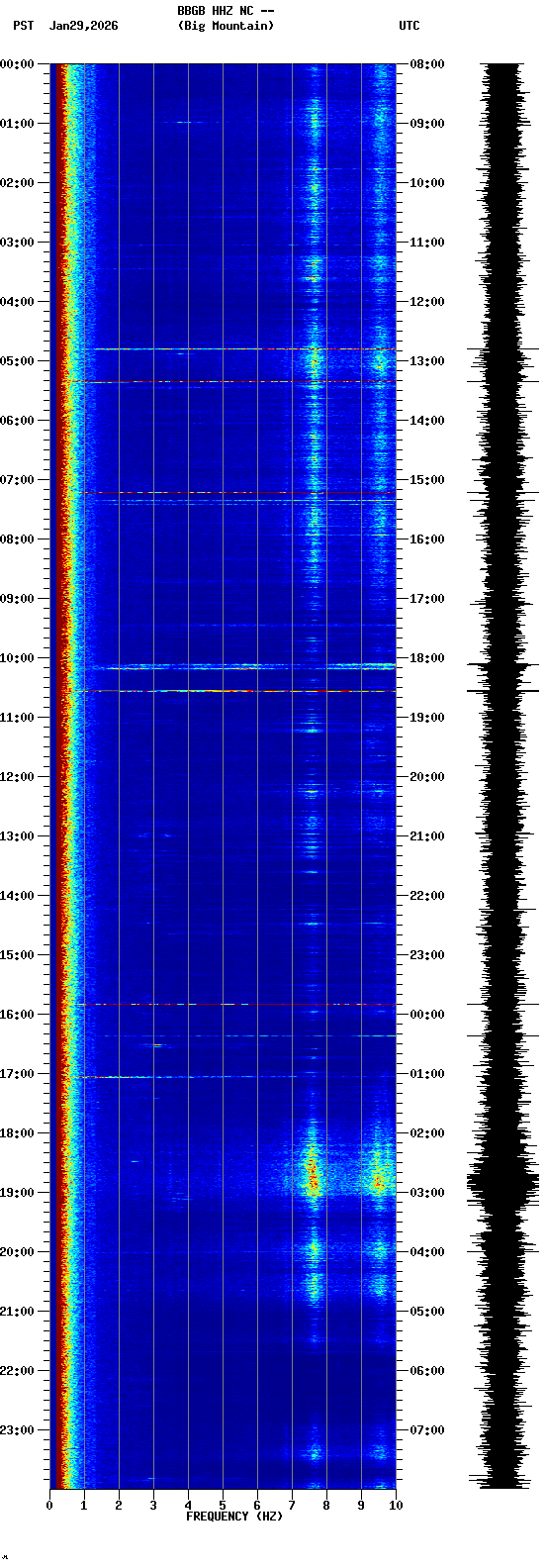Select the 12:00 label on PST axis
This screenshot has width=546, height=1568.
click(17, 777)
